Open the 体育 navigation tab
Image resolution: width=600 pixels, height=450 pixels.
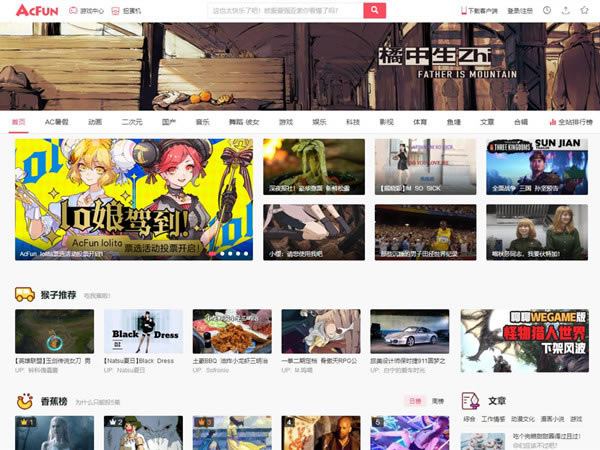[420, 122]
